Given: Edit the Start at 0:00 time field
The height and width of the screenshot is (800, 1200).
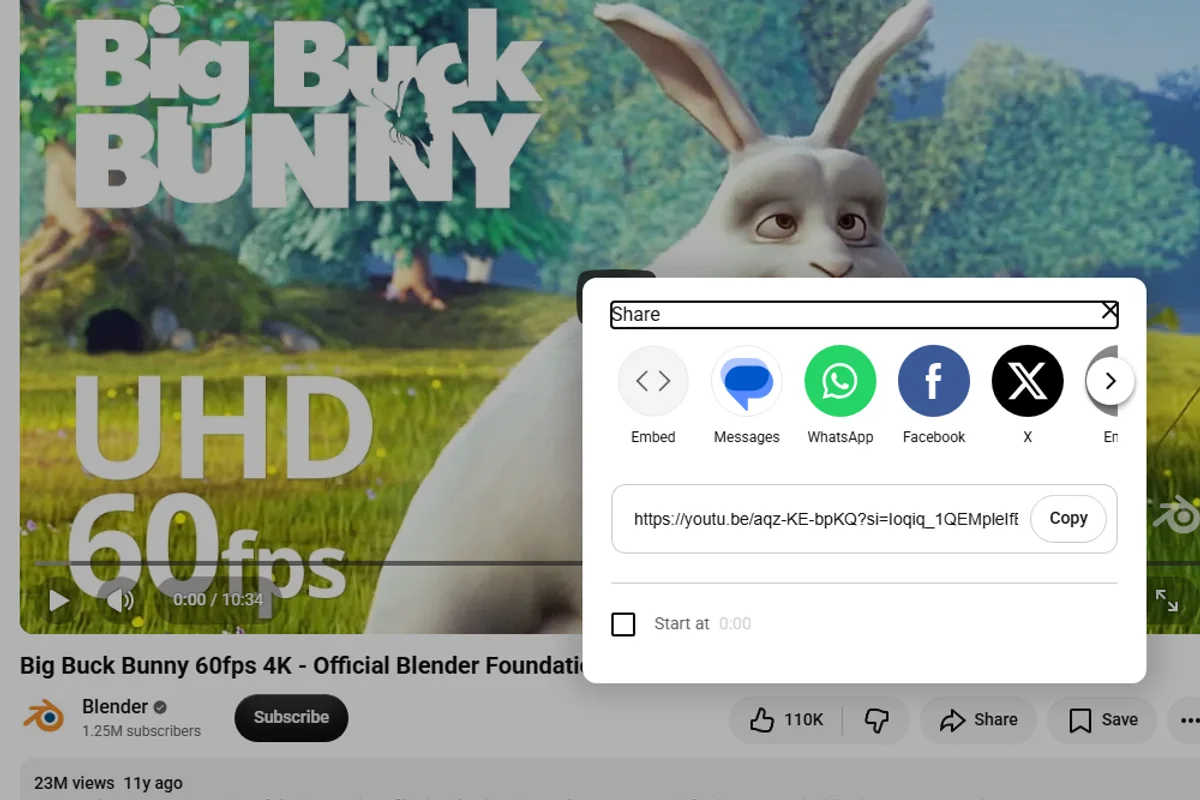Looking at the screenshot, I should click(x=735, y=624).
